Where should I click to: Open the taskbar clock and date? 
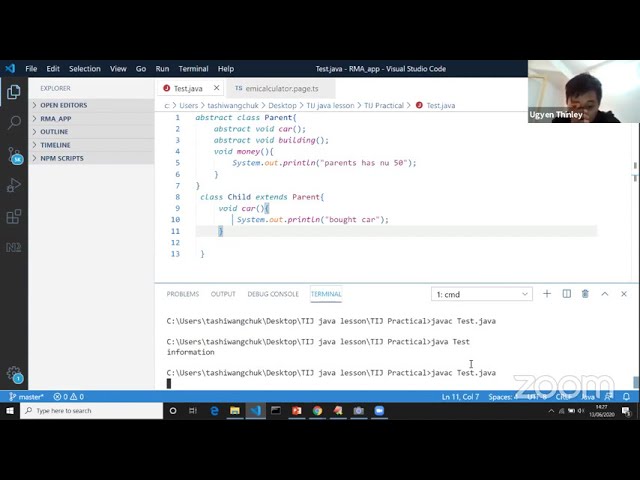(602, 411)
